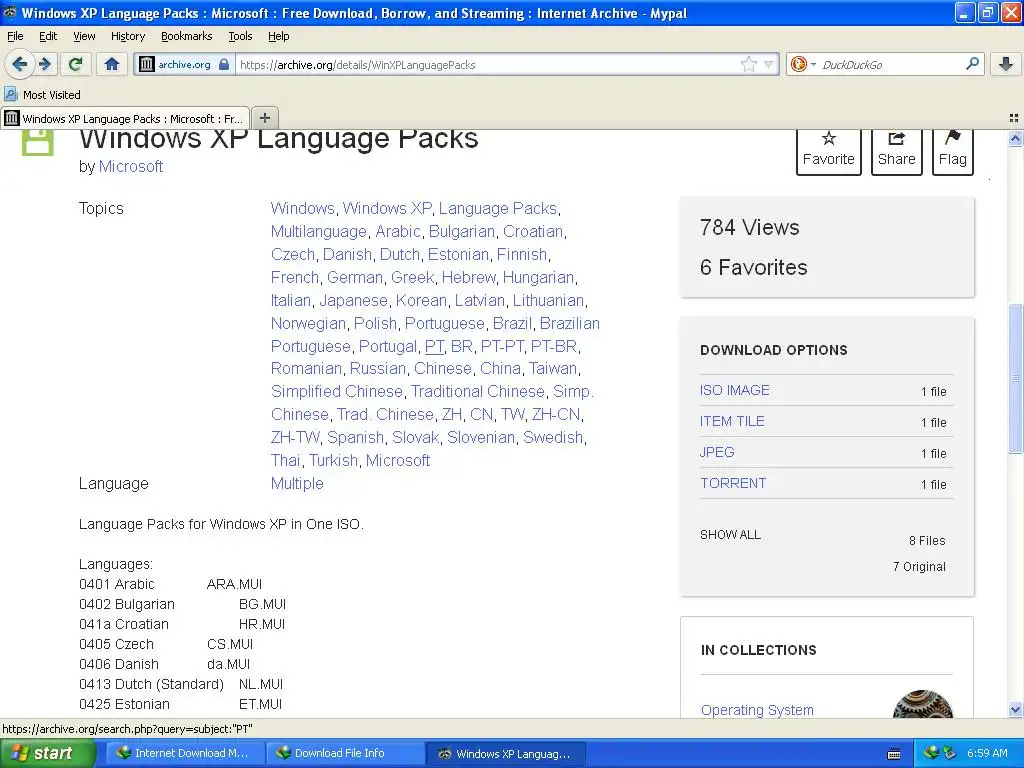Click the first Internet Download Manager tray icon
Viewport: 1024px width, 768px height.
pyautogui.click(x=931, y=753)
